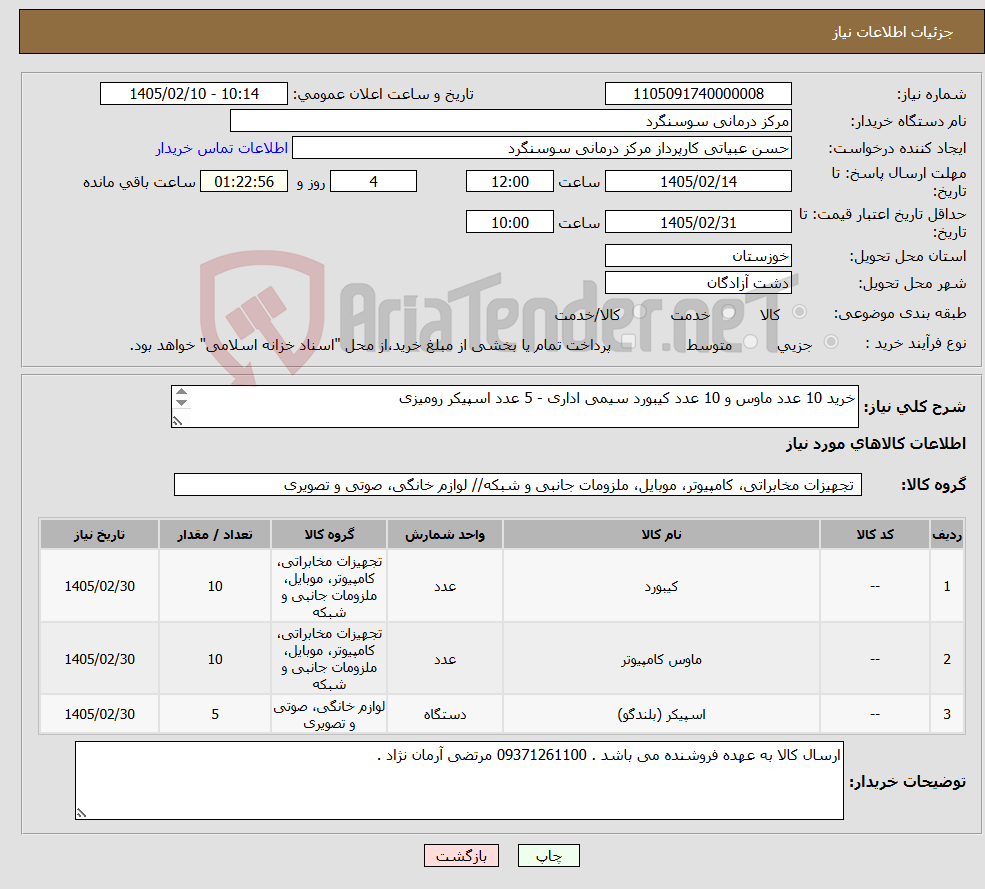Click the گروه کالا column header

329,534
